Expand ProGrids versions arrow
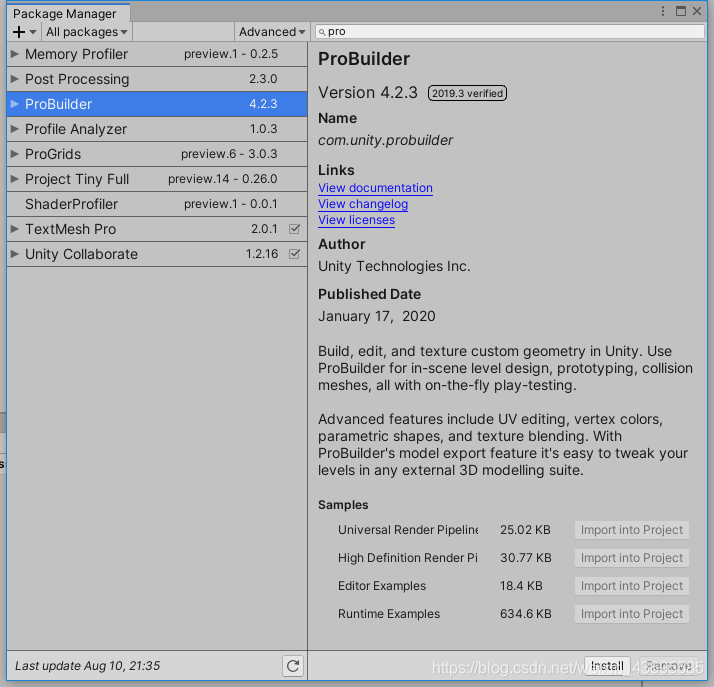The width and height of the screenshot is (714, 687). pos(15,154)
